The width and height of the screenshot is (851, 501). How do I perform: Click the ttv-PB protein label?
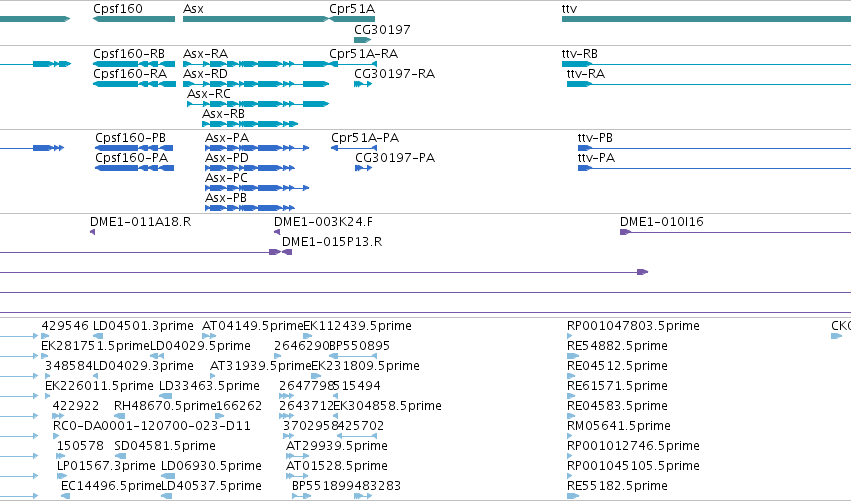tap(595, 138)
